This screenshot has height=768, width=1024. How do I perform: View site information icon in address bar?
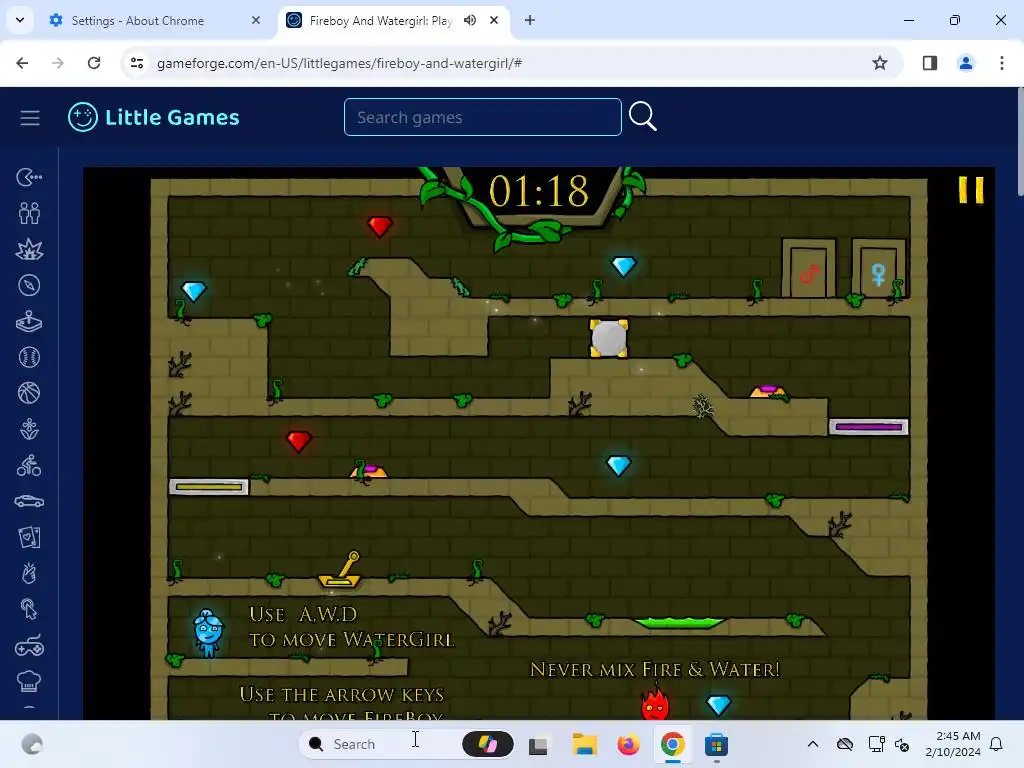[137, 63]
